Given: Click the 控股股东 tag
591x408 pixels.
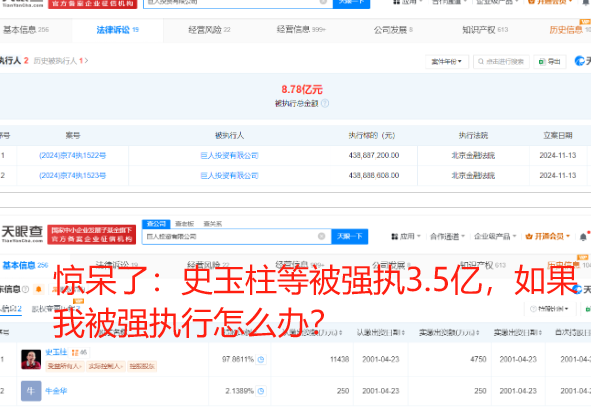Looking at the screenshot, I should click(142, 366).
